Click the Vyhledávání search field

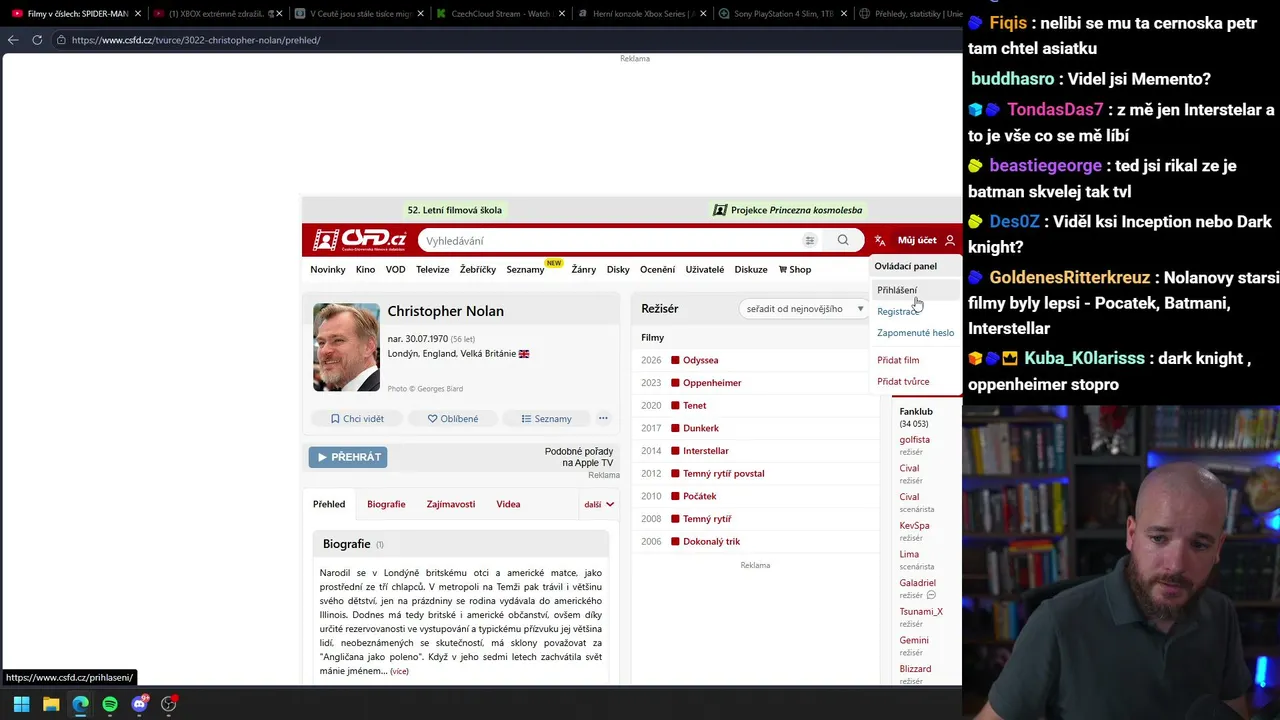(x=611, y=240)
